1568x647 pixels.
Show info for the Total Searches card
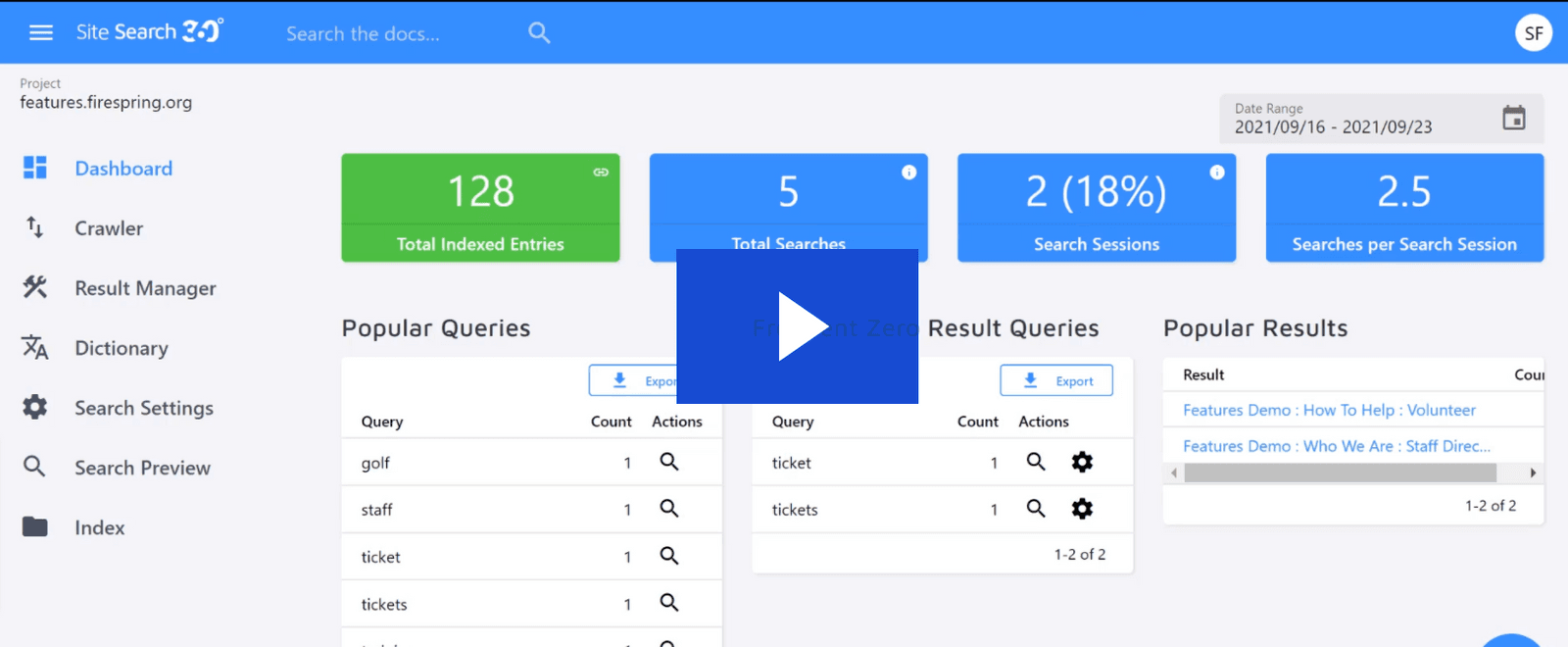click(908, 173)
